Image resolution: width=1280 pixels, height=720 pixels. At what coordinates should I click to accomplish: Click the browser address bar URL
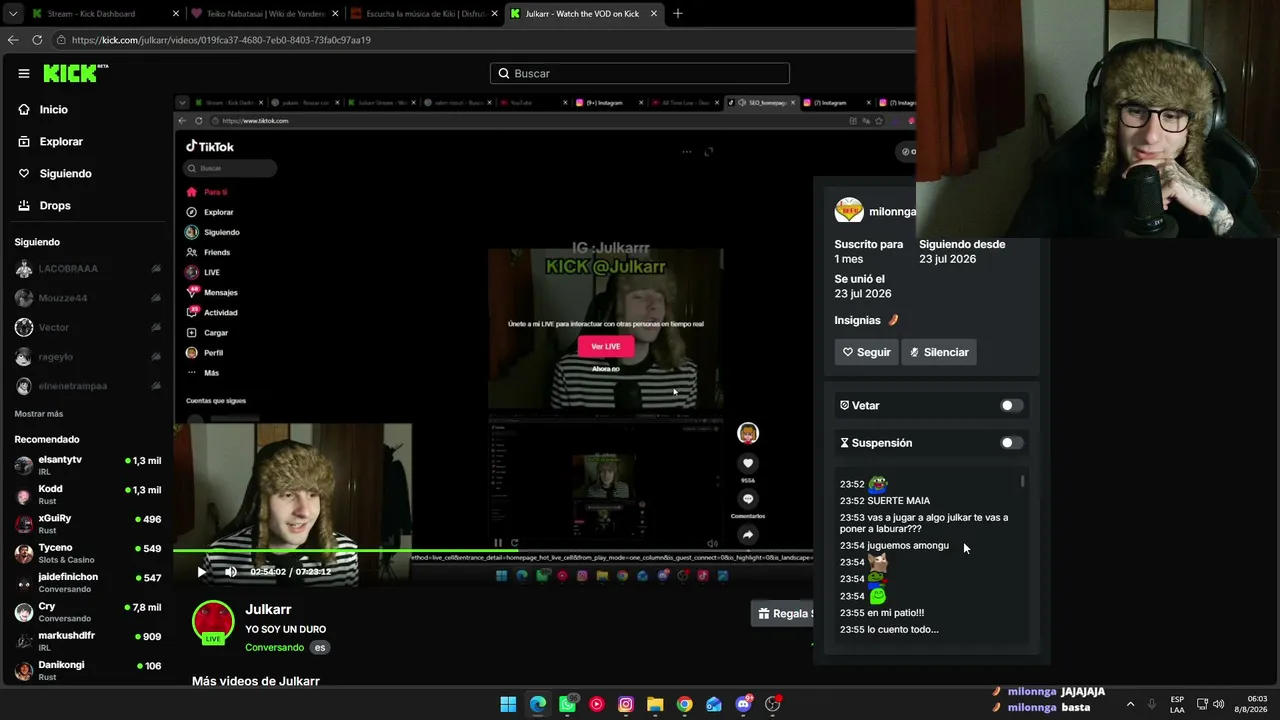pos(221,40)
